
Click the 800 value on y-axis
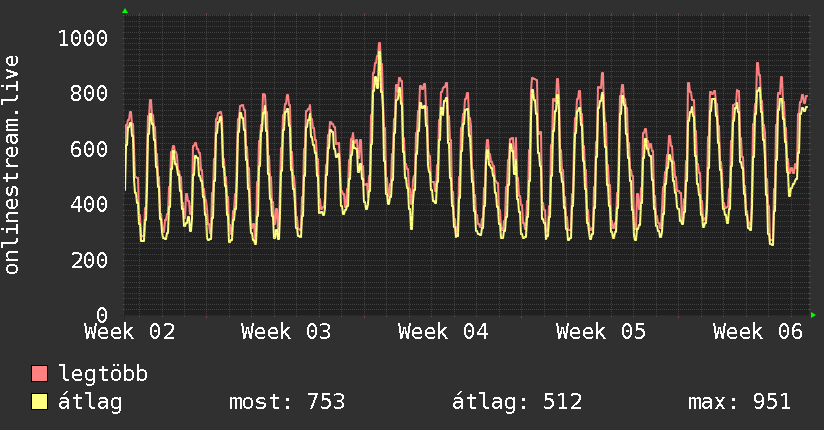pos(89,94)
